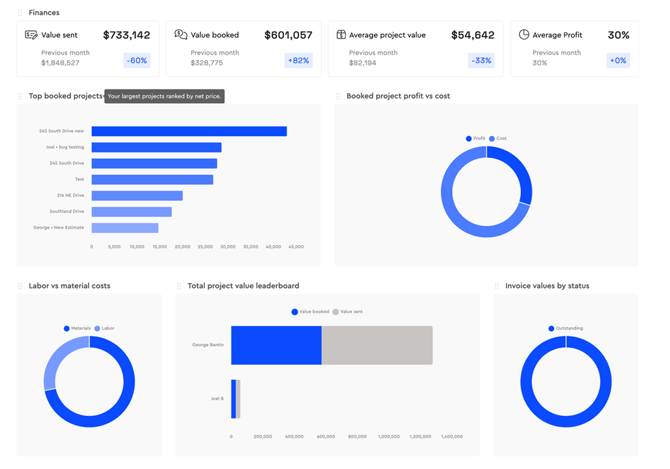Click the +82% value booked badge
The height and width of the screenshot is (469, 670).
click(x=298, y=60)
